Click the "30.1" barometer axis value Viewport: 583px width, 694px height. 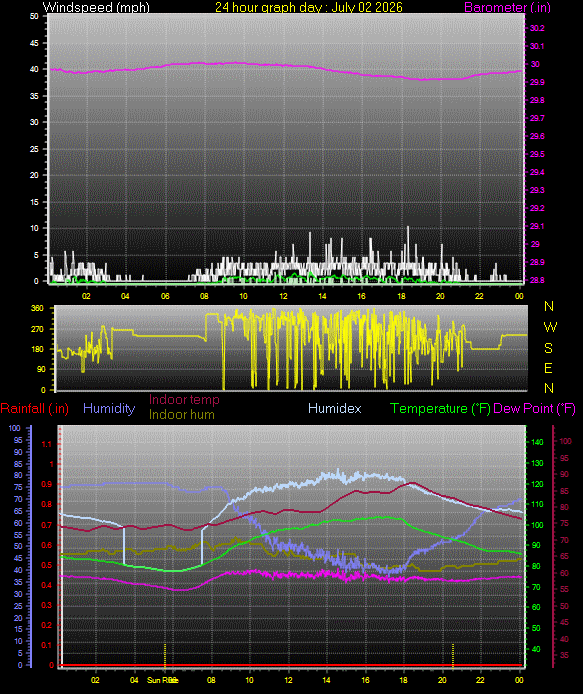[x=537, y=46]
